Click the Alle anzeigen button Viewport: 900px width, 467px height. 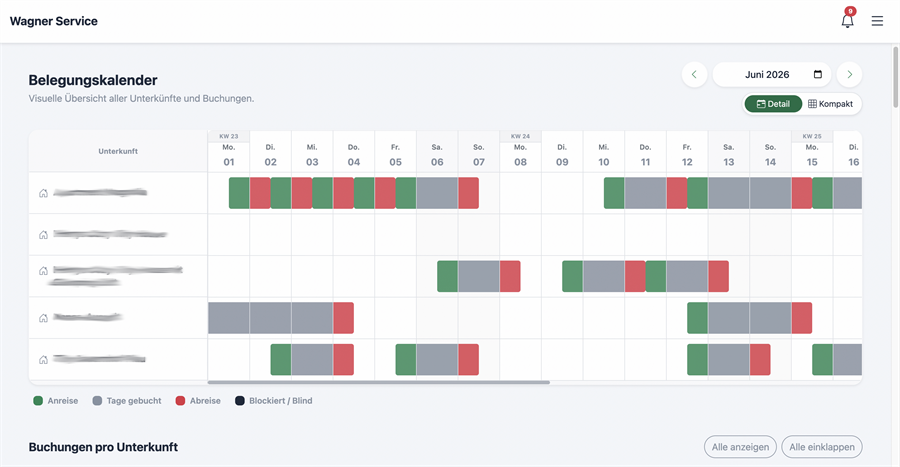click(x=740, y=447)
